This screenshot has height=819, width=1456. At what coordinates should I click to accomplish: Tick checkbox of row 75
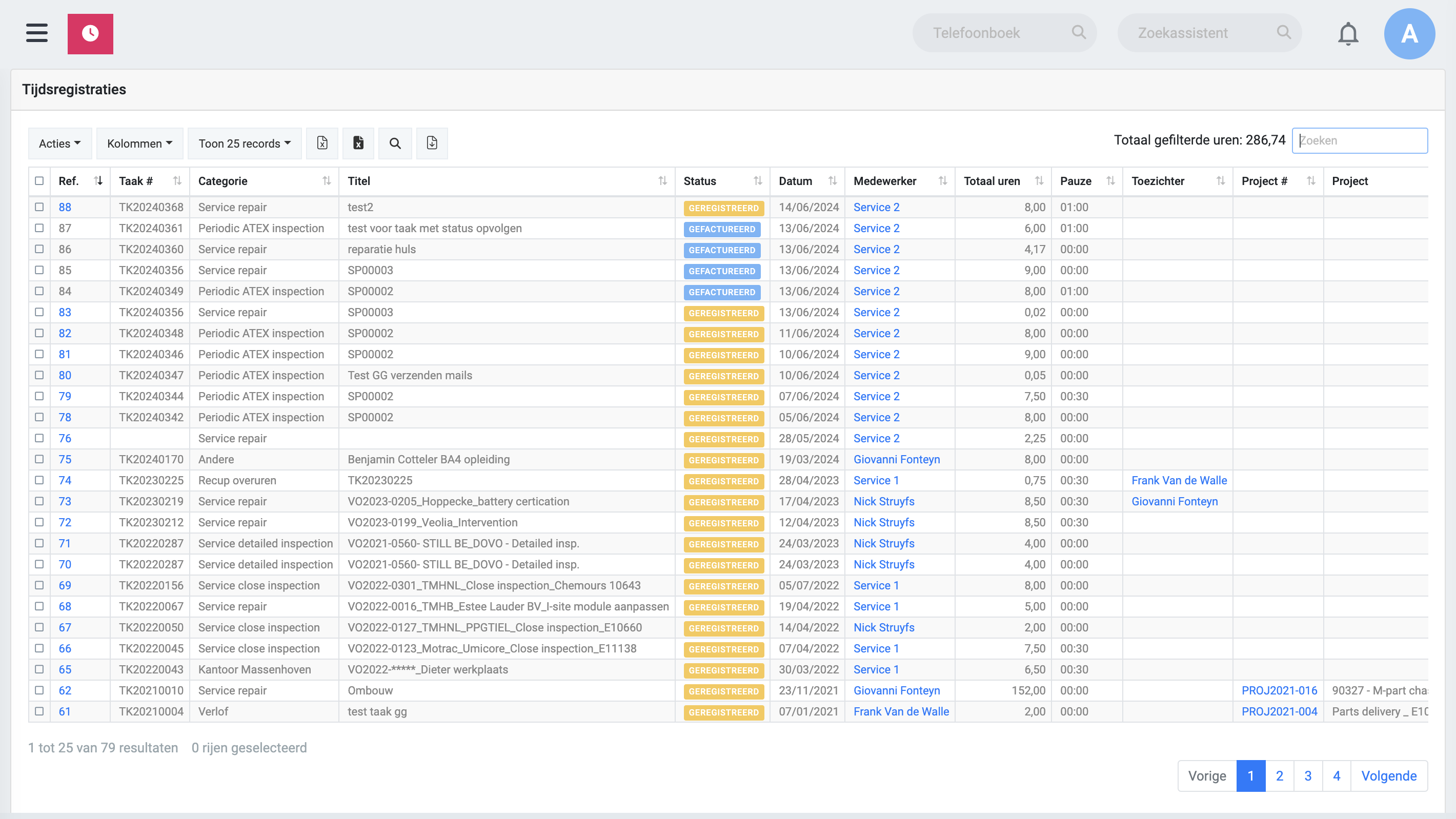(x=39, y=459)
